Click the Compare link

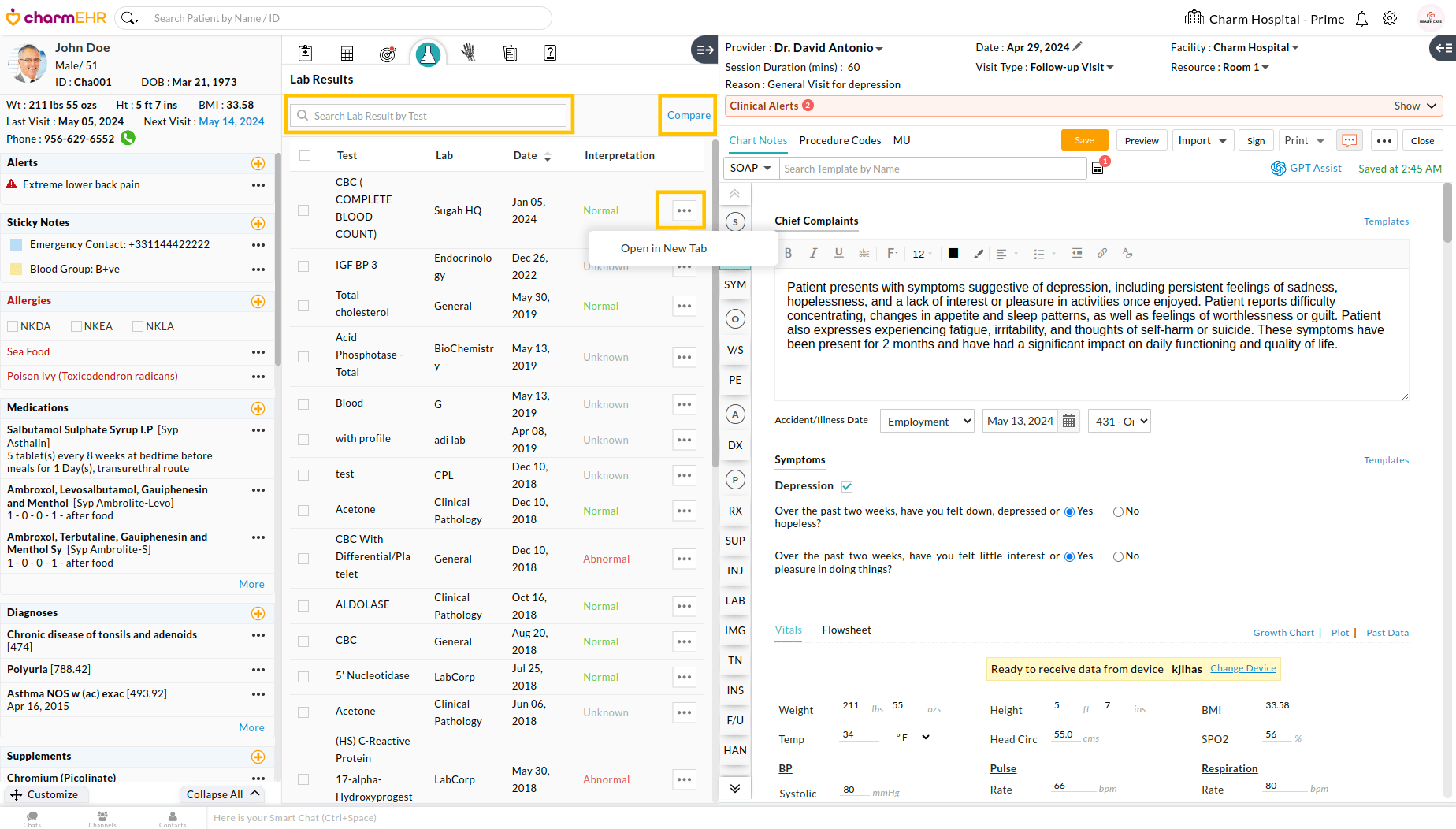tap(689, 115)
